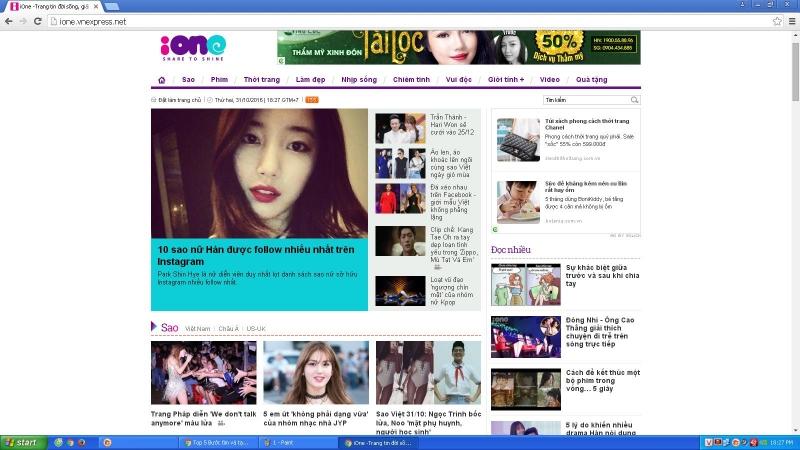Go back using browser back arrow

coord(10,21)
